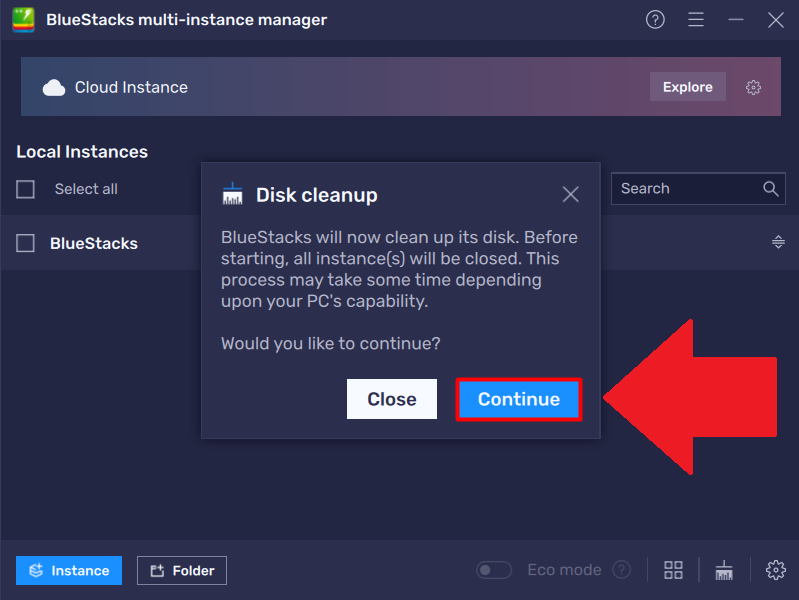The width and height of the screenshot is (799, 600).
Task: Click the Instance button to create new instance
Action: (69, 570)
